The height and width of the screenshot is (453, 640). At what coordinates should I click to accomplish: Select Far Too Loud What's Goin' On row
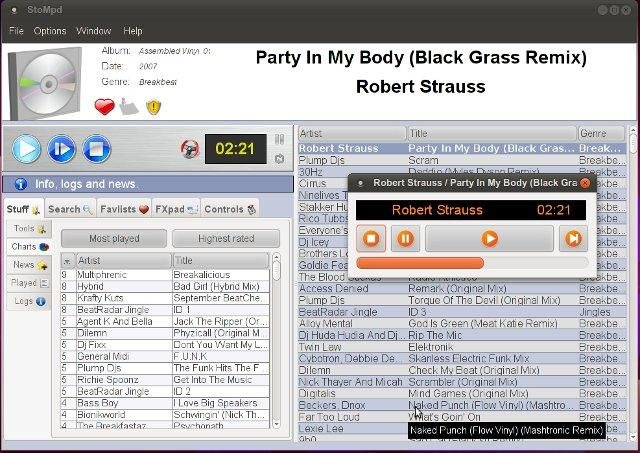pyautogui.click(x=462, y=417)
